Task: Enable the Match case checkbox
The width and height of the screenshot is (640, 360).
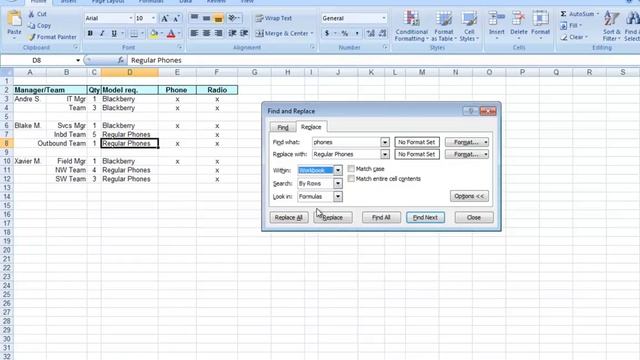Action: pyautogui.click(x=351, y=169)
